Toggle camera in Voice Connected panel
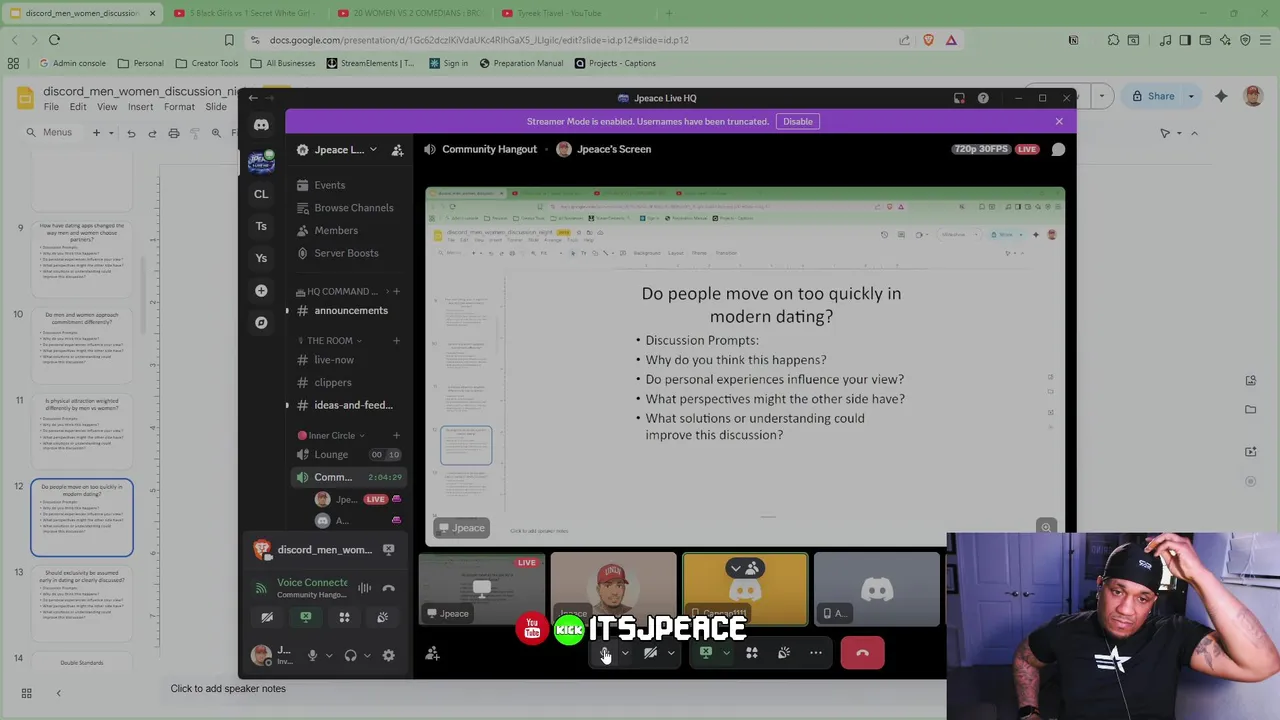1280x720 pixels. (x=267, y=617)
